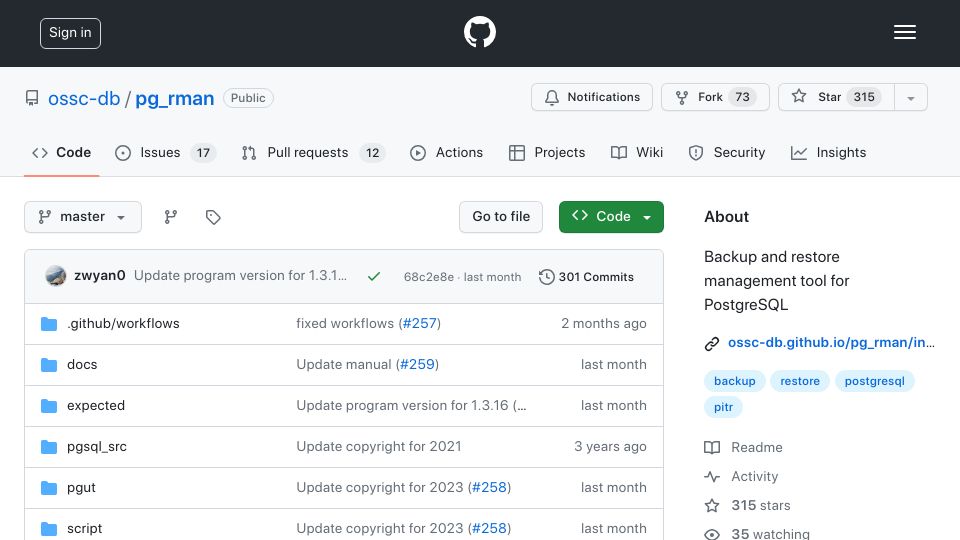Open the expected folder
The image size is (960, 540).
click(96, 405)
